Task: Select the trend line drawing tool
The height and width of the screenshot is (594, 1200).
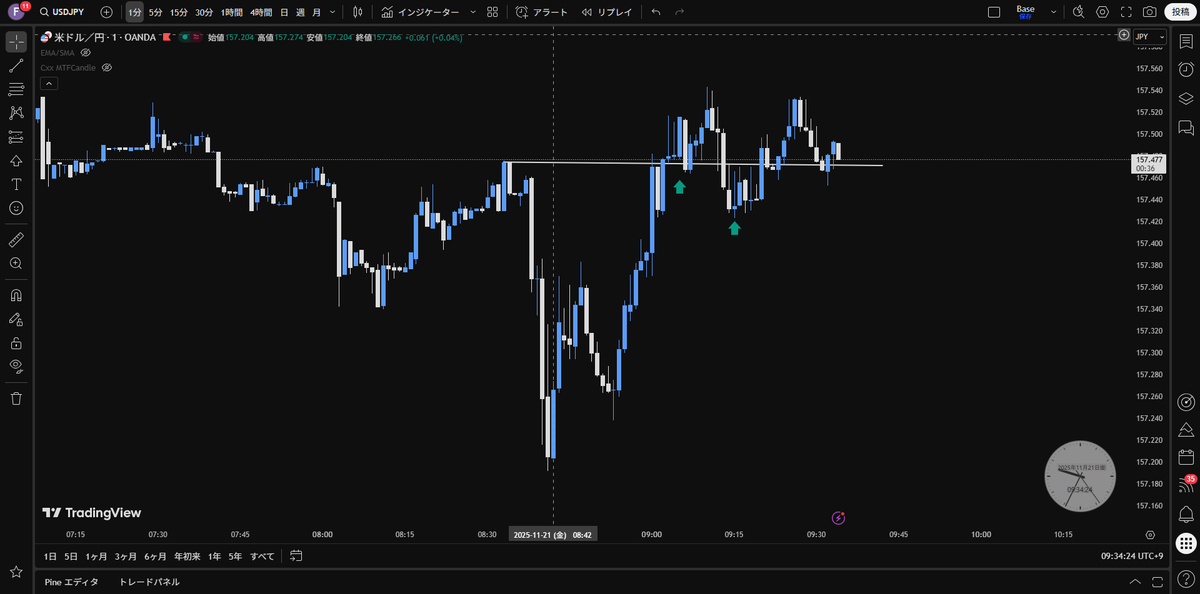Action: coord(16,66)
